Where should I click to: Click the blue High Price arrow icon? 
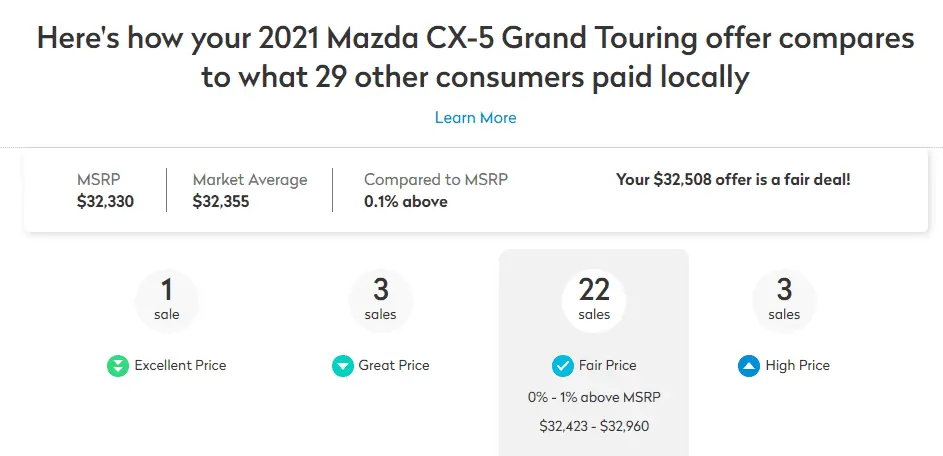[x=749, y=366]
